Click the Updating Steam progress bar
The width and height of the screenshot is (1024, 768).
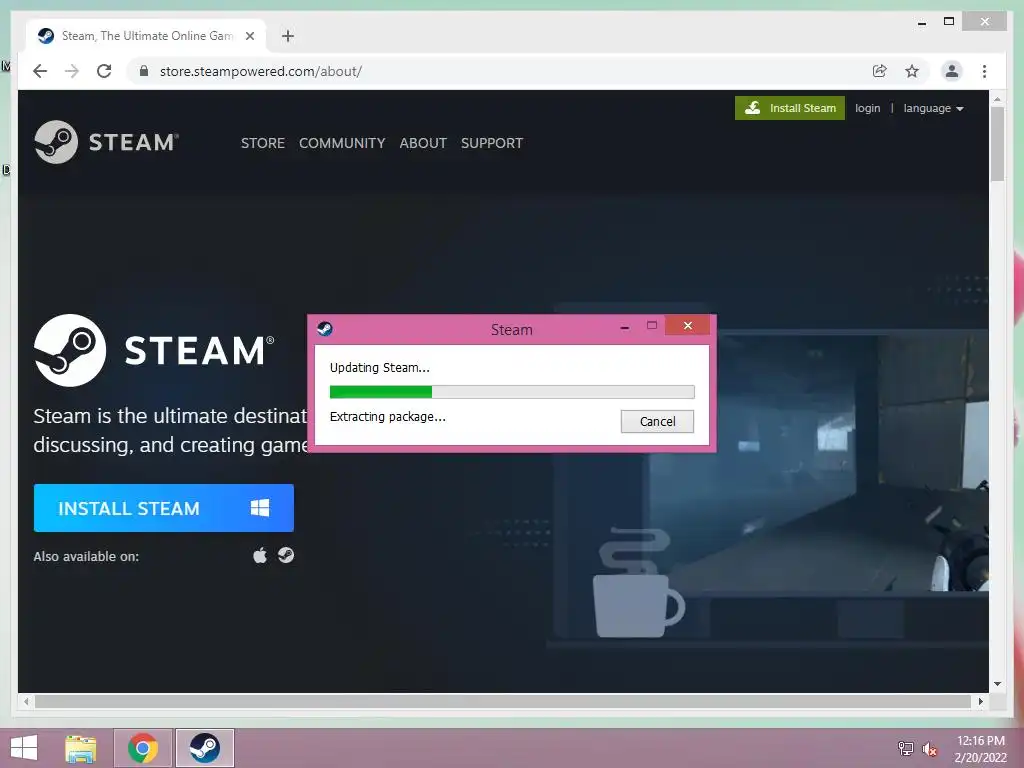pos(512,392)
